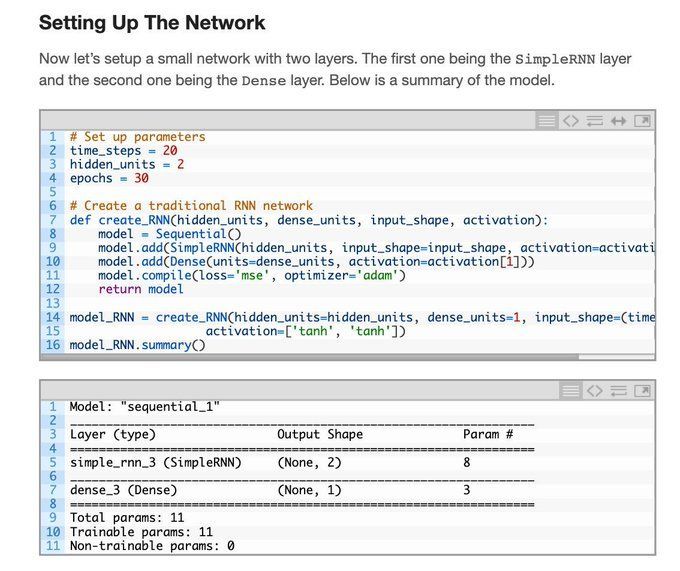Image resolution: width=680 pixels, height=571 pixels.
Task: Click the 'Setting Up The Network' heading
Action: click(152, 23)
